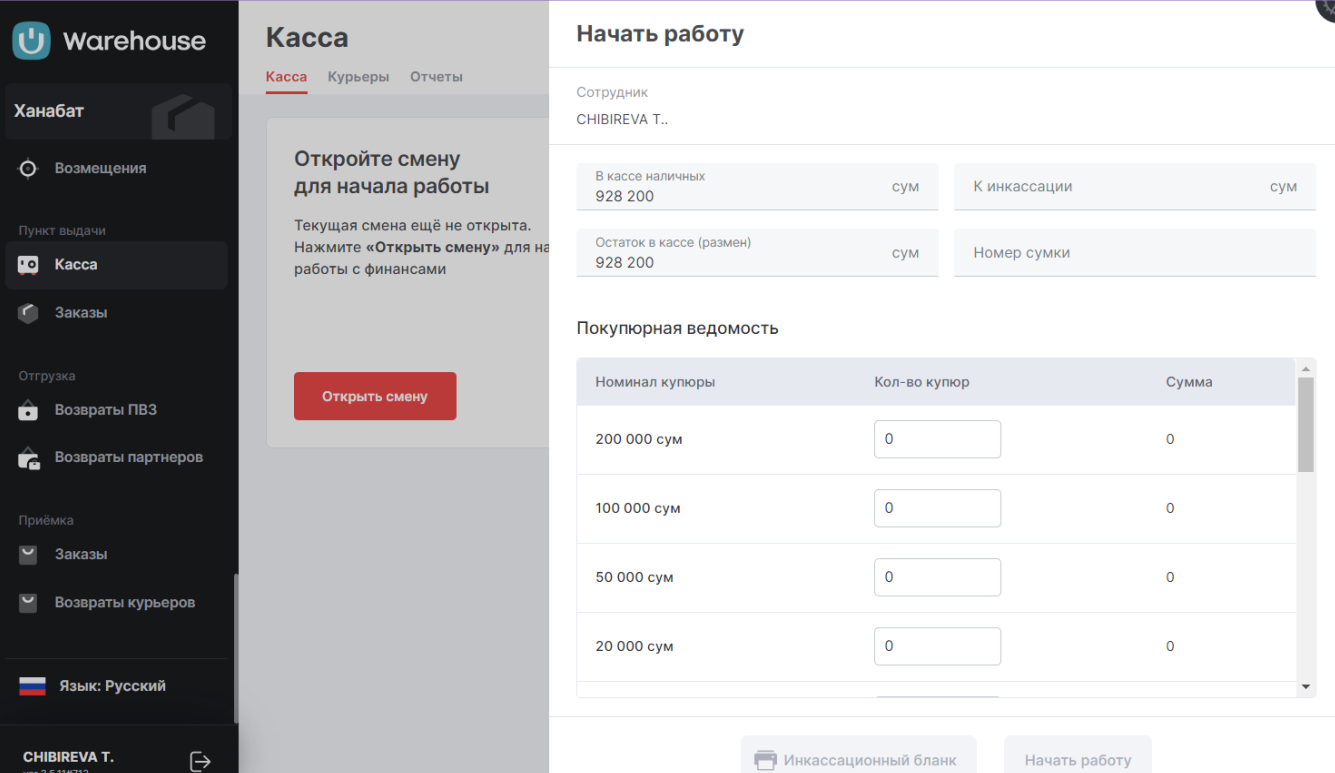Click the Russian flag language icon

33,686
